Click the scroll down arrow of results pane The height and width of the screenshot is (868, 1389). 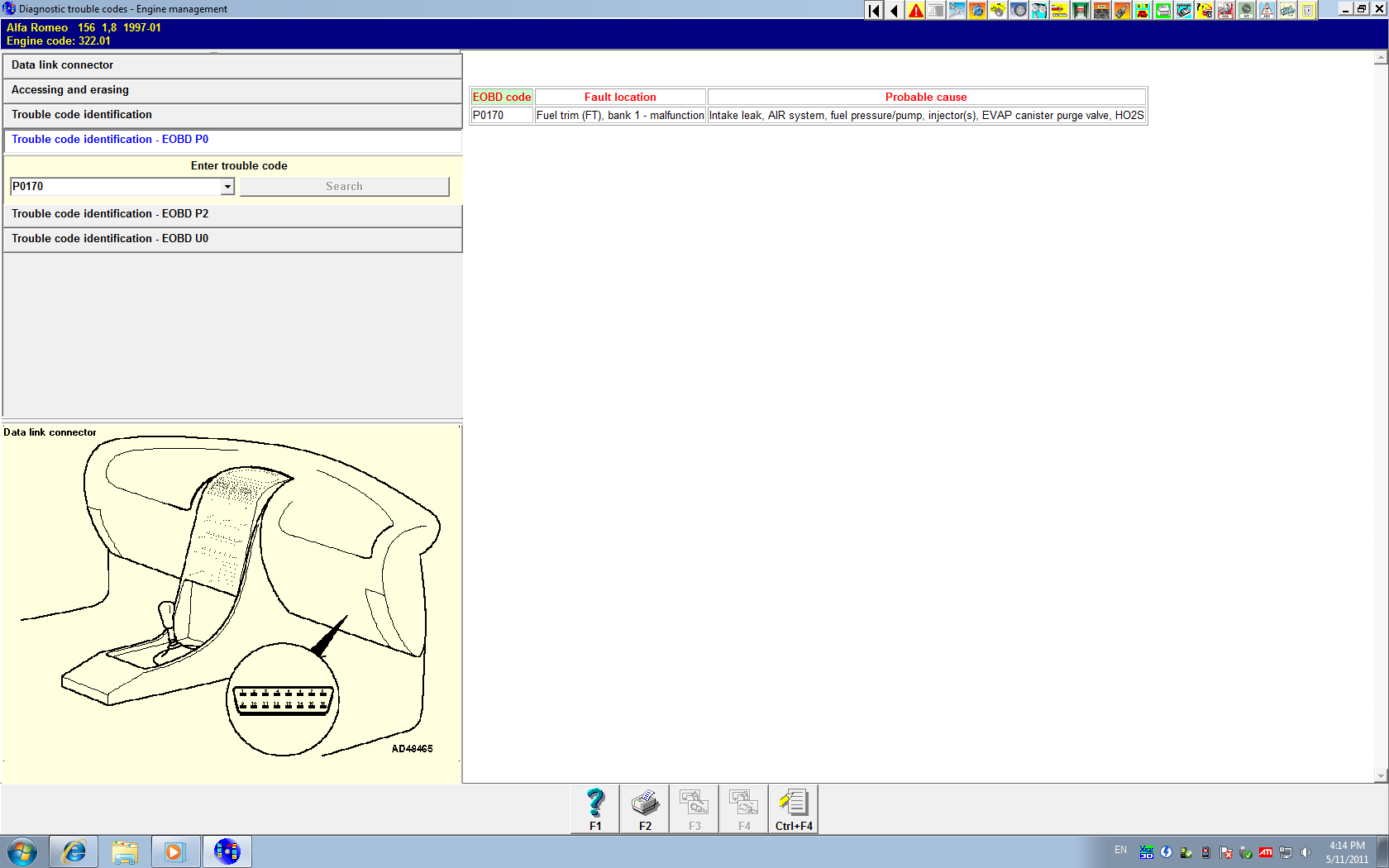(x=1380, y=775)
